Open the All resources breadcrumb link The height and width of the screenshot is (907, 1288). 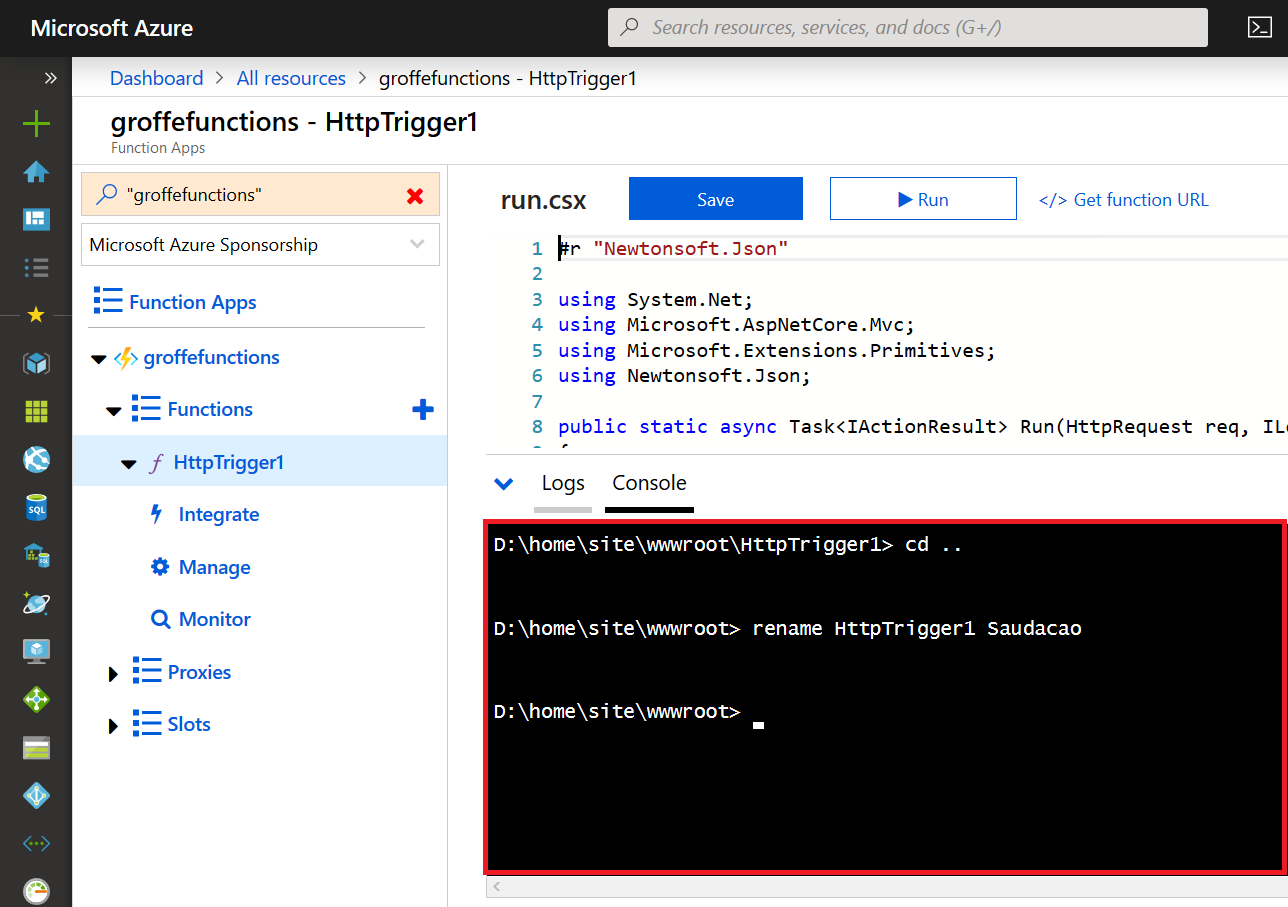pyautogui.click(x=291, y=78)
